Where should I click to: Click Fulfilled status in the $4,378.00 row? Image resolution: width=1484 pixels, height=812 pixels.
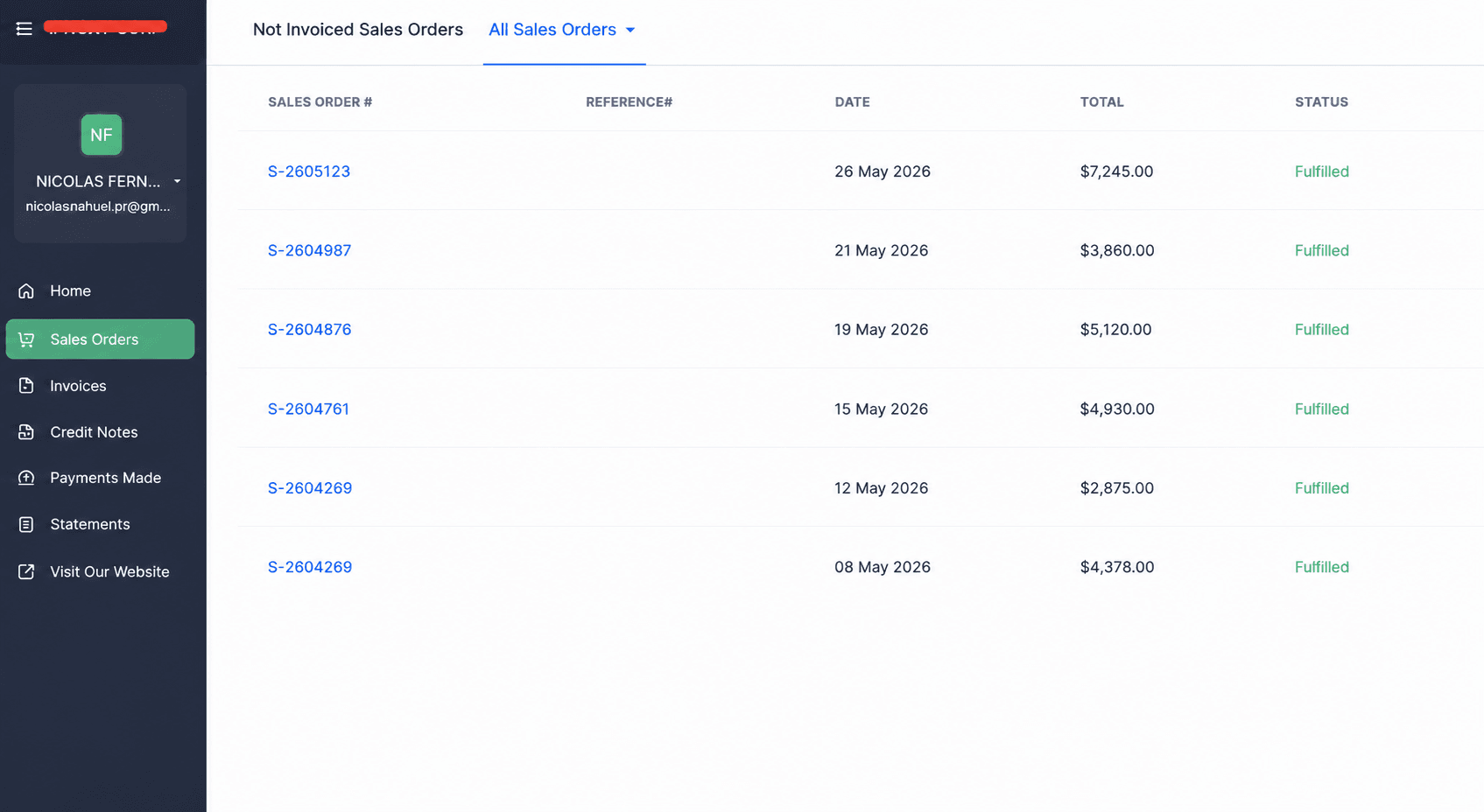tap(1321, 567)
